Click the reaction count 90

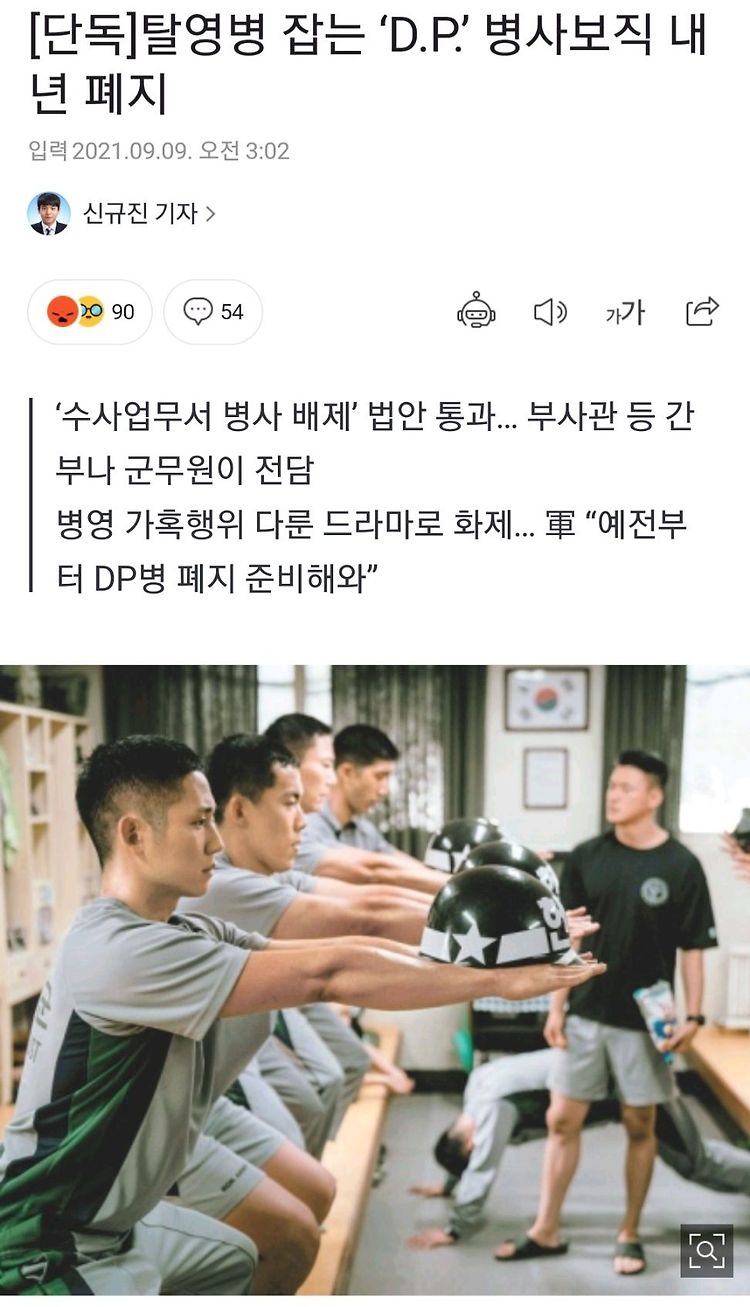click(122, 312)
